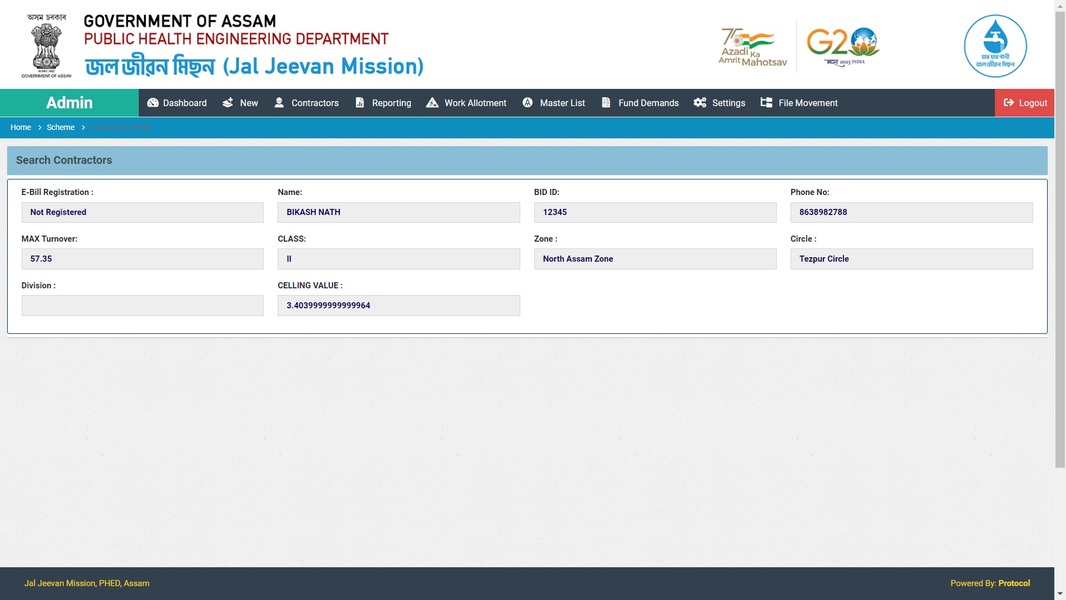Click the Search Contractors heading
This screenshot has height=600, width=1066.
pos(64,160)
